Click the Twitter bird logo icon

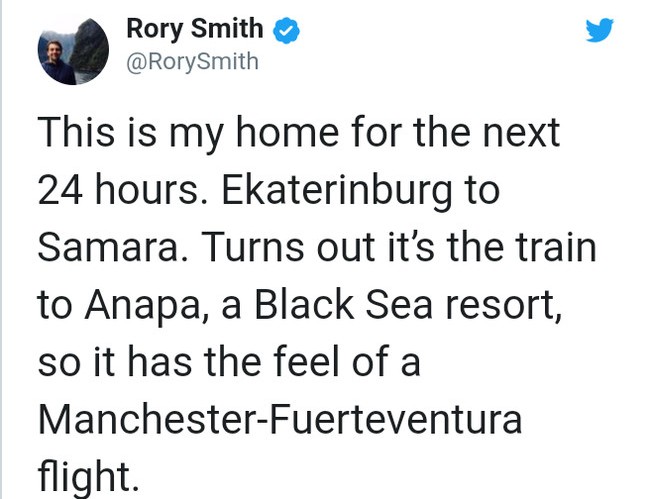(598, 31)
